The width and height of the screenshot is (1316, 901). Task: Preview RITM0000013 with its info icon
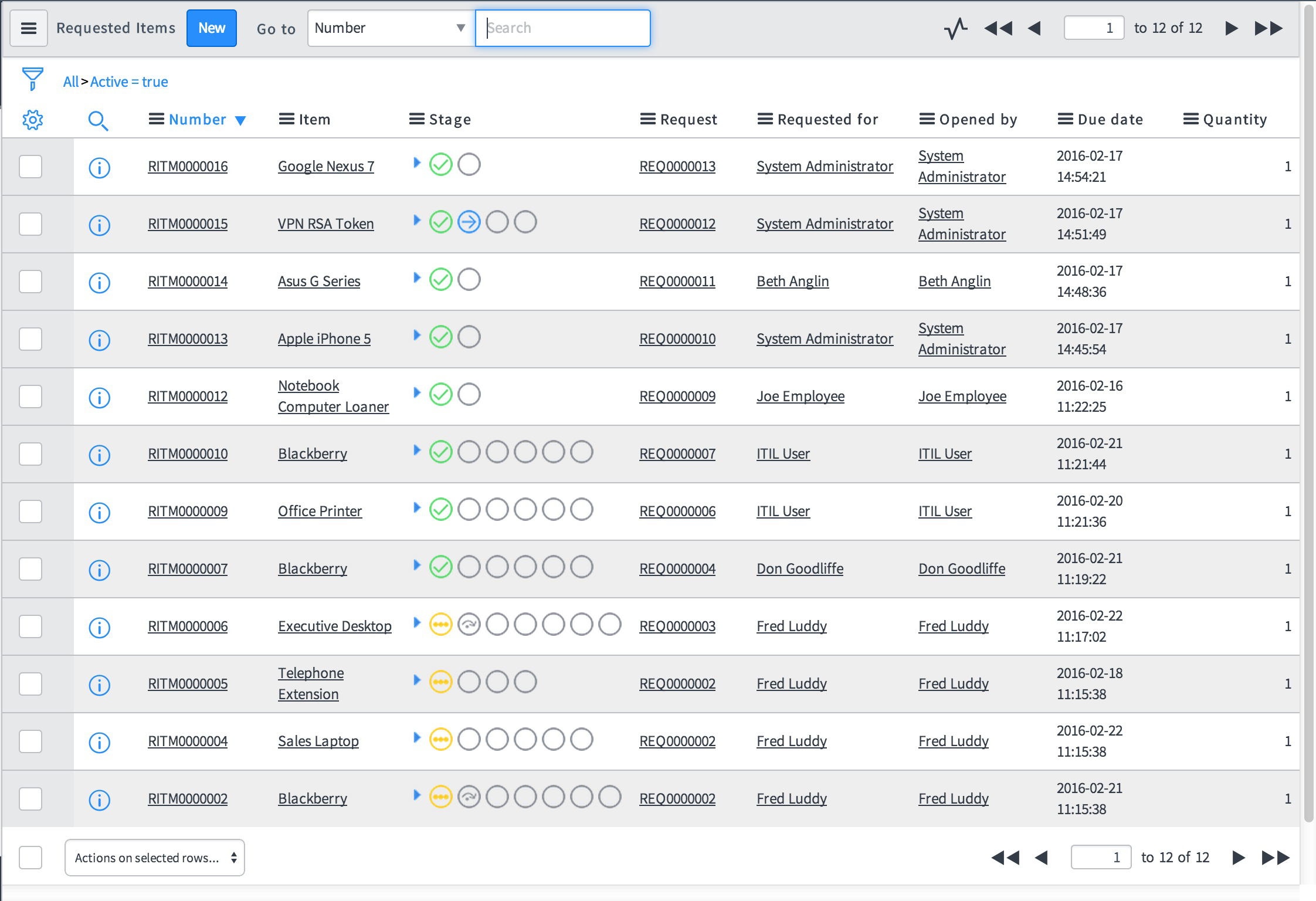(99, 340)
